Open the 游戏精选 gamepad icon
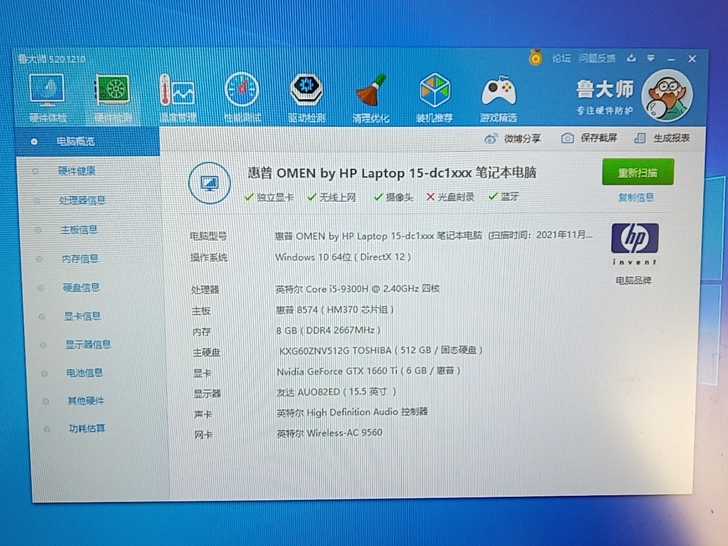 (x=498, y=98)
